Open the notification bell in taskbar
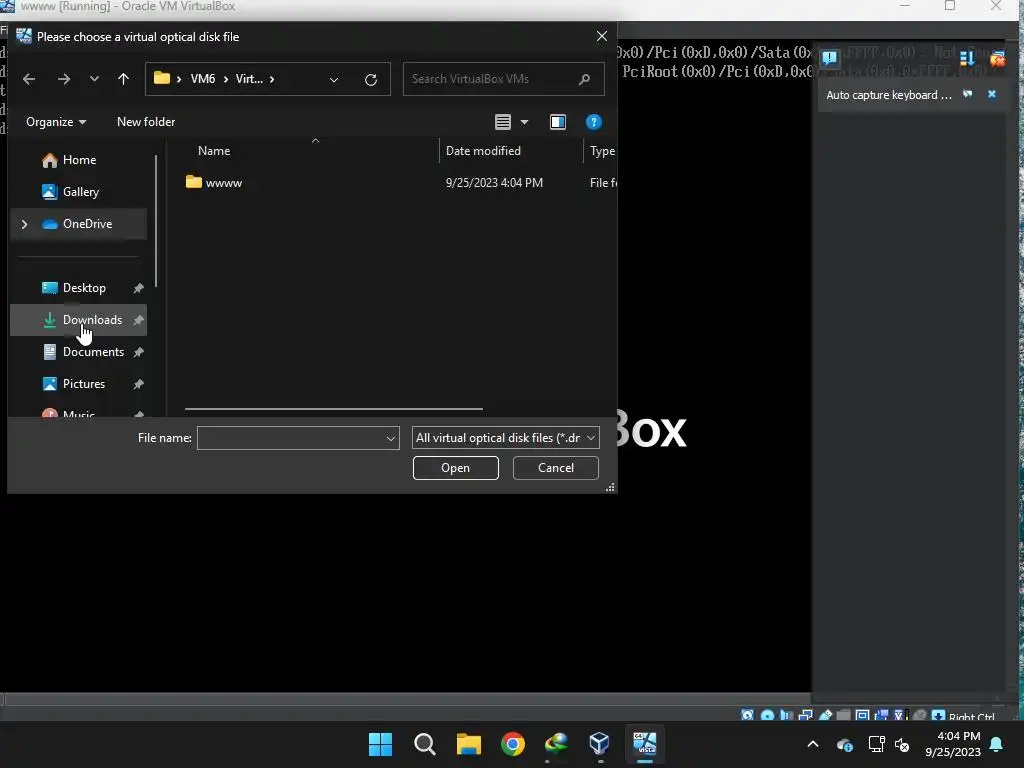The image size is (1024, 768). (x=997, y=744)
